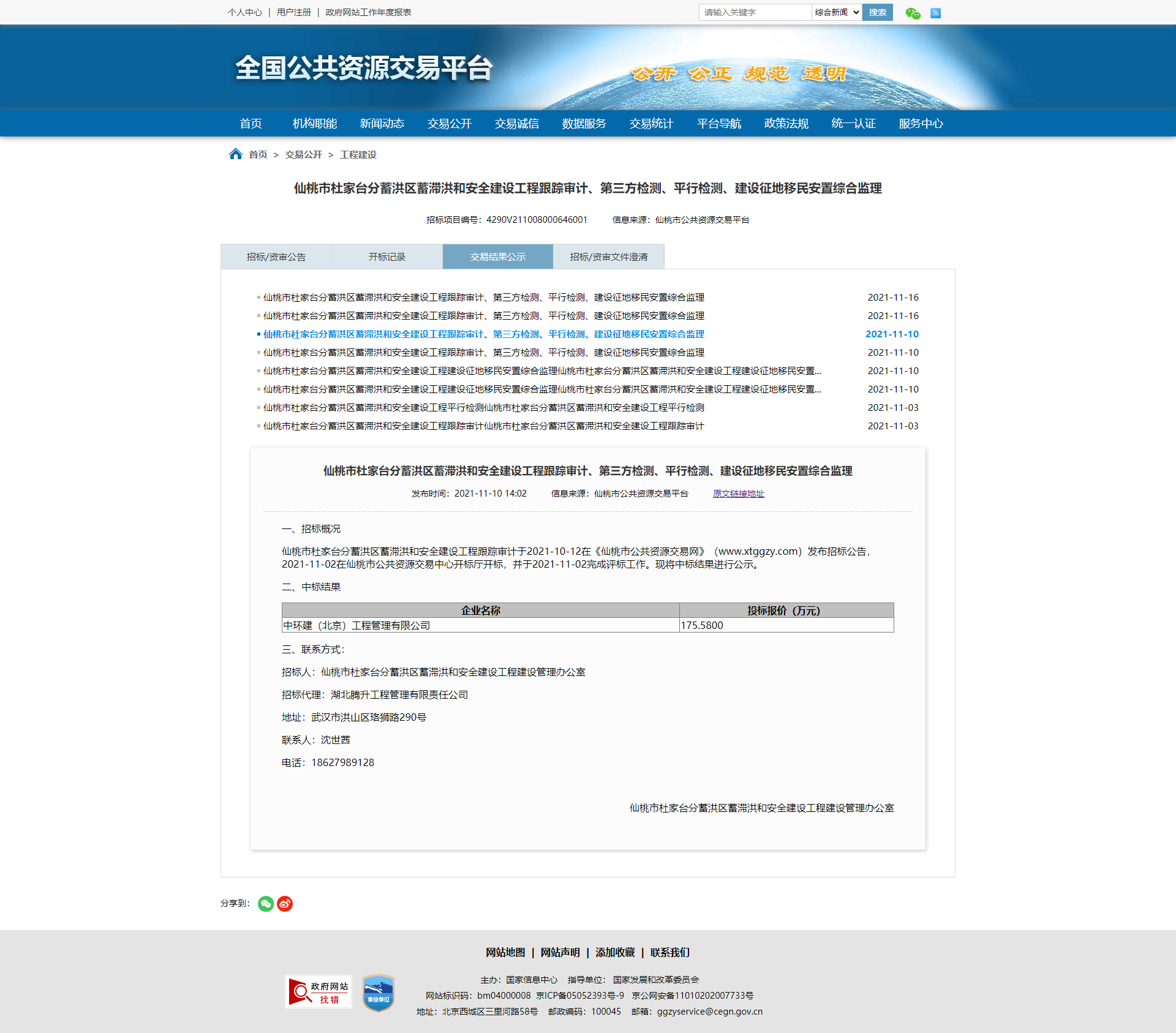This screenshot has height=1033, width=1176.
Task: Click the 政府网站找错 badge
Action: [318, 992]
